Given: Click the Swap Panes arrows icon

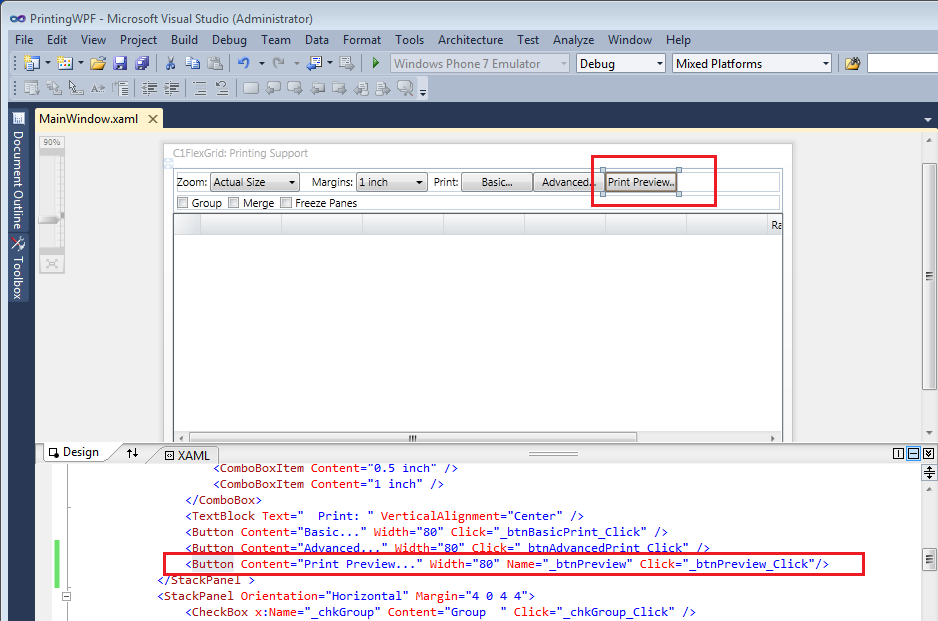Looking at the screenshot, I should 132,453.
